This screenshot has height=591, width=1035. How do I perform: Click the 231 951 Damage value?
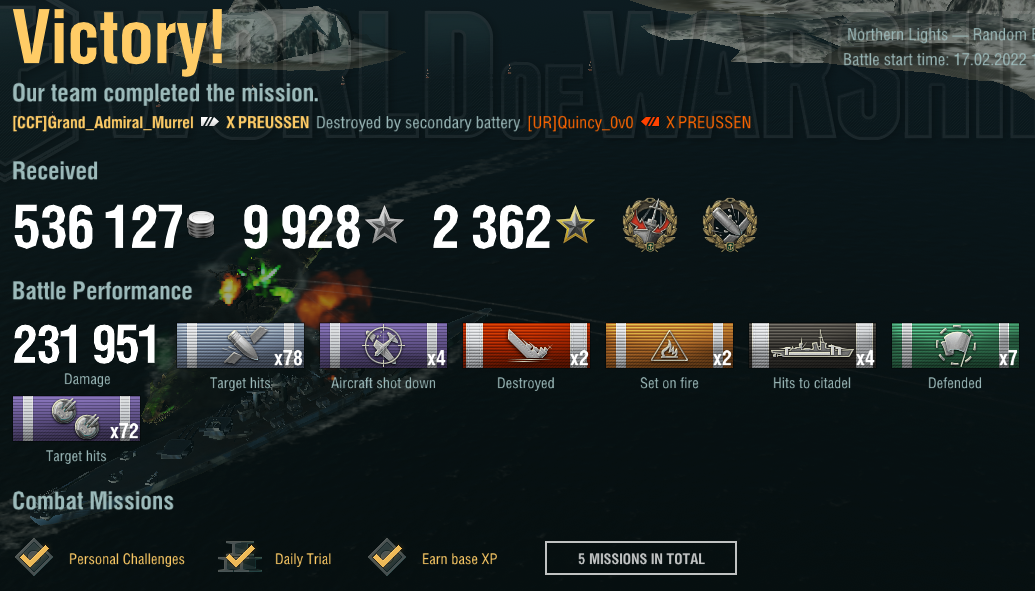pos(85,345)
